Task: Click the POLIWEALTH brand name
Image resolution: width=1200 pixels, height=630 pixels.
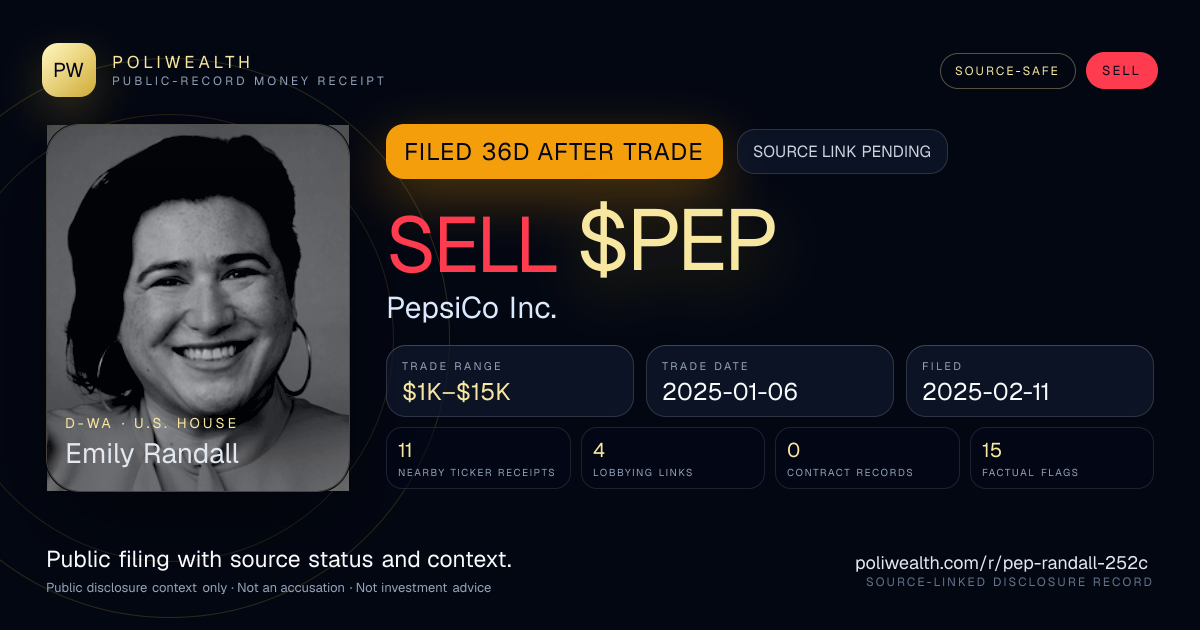Action: [x=182, y=62]
